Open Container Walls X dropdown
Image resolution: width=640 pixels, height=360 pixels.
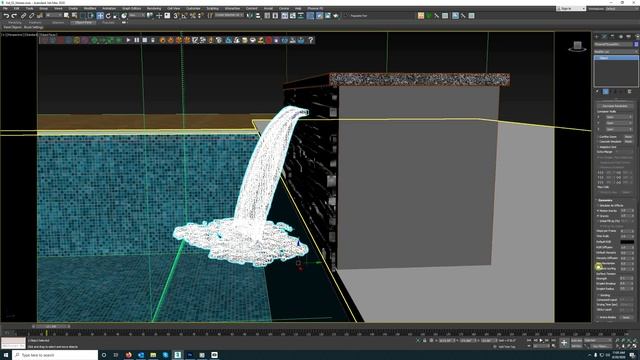tap(619, 117)
